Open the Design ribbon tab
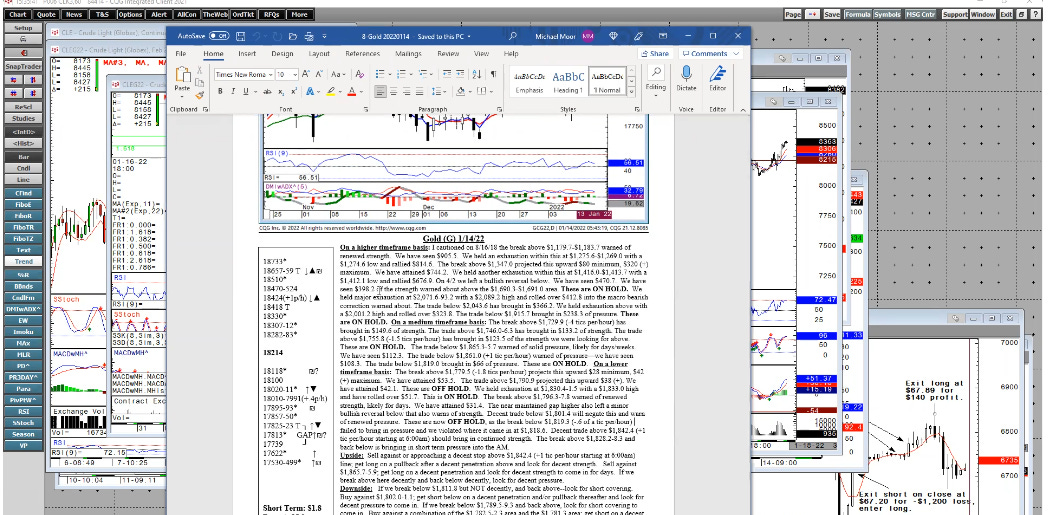Screen dimensions: 1050x515 [x=282, y=54]
